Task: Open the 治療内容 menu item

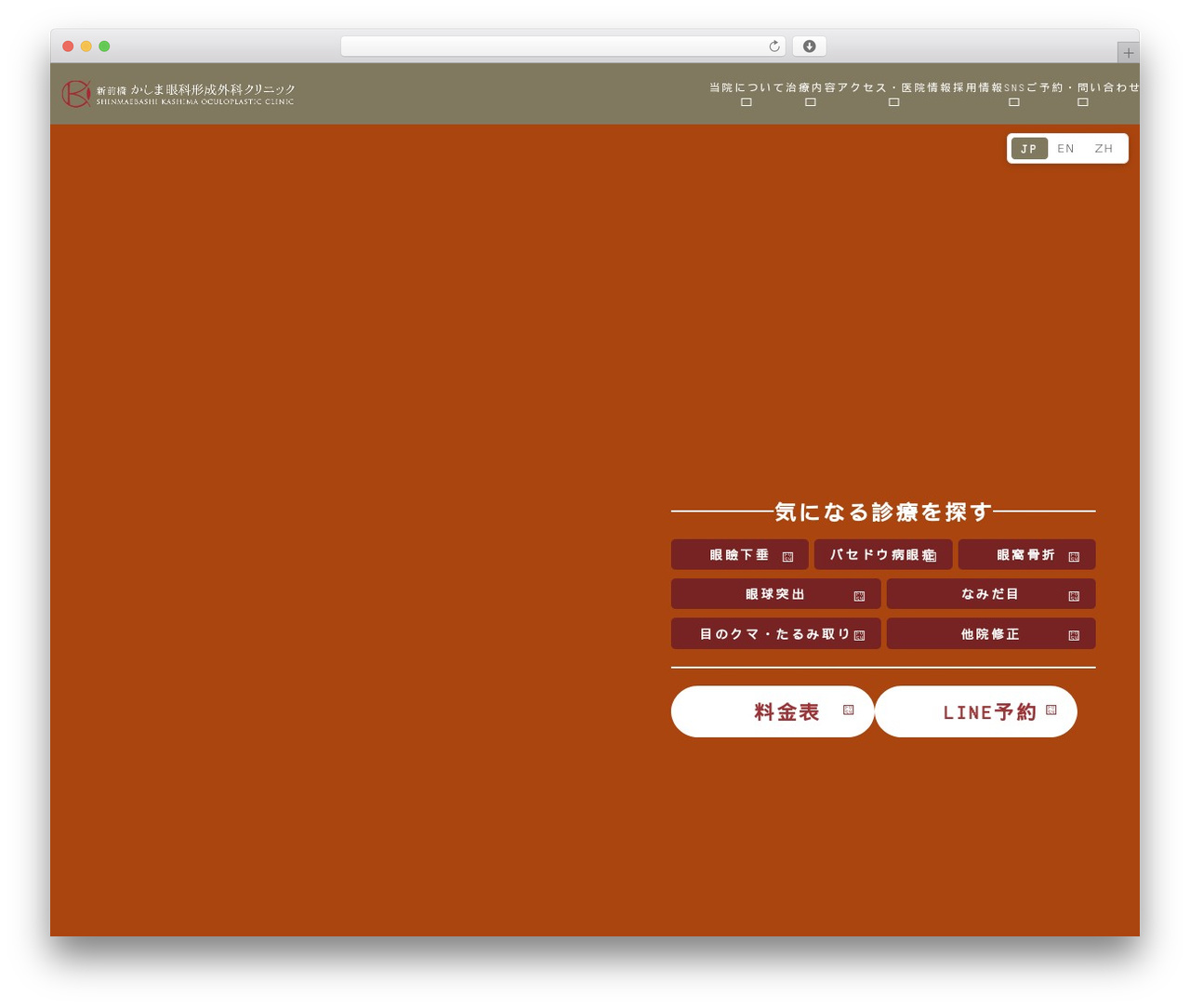Action: point(811,87)
